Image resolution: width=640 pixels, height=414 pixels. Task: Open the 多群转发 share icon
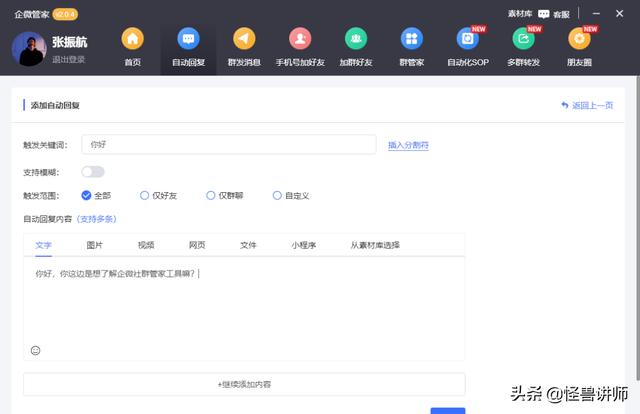tap(524, 39)
